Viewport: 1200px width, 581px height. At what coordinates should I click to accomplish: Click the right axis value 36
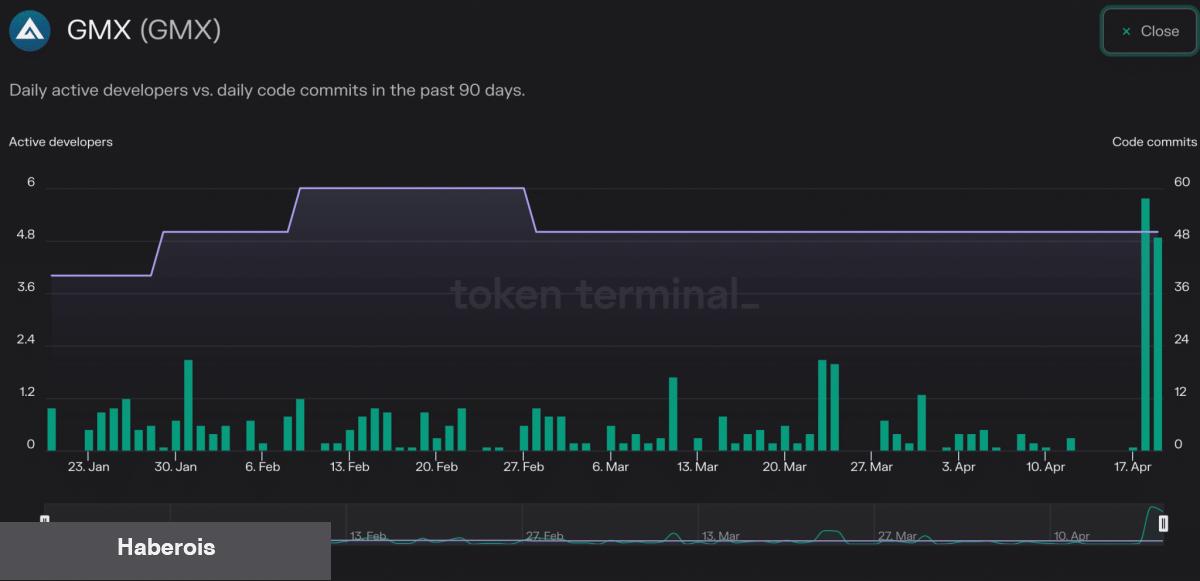tap(1182, 288)
